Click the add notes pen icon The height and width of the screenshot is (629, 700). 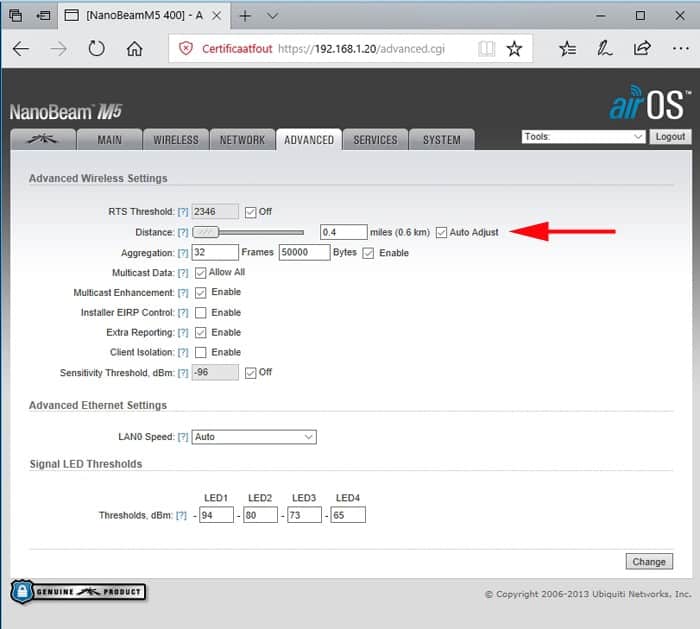(x=604, y=48)
